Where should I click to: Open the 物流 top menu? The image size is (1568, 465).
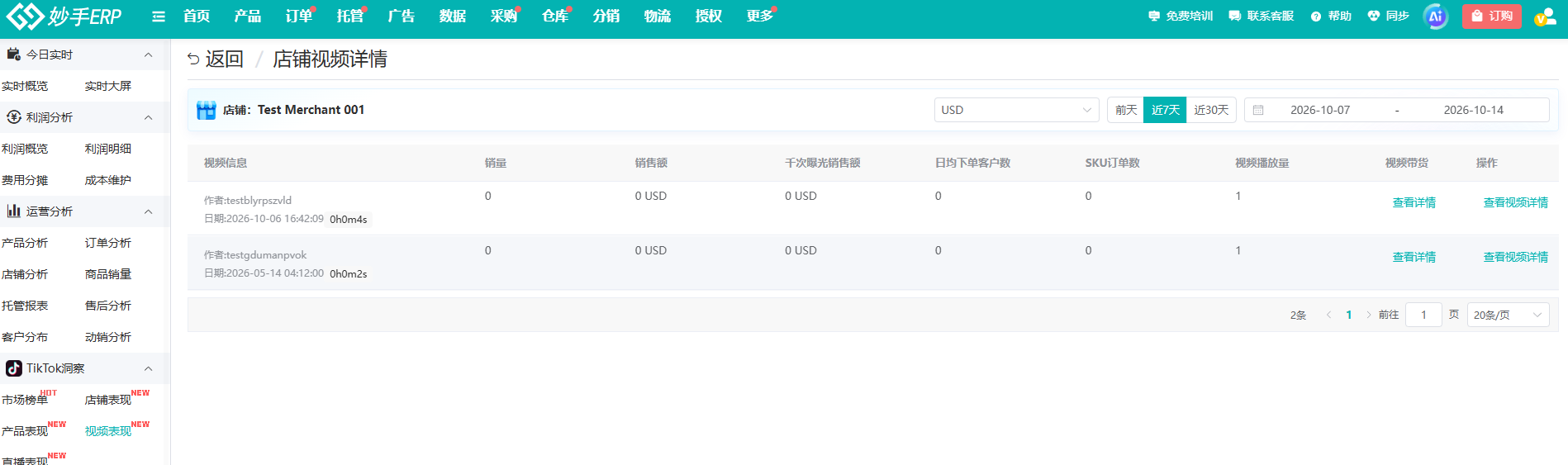click(658, 17)
